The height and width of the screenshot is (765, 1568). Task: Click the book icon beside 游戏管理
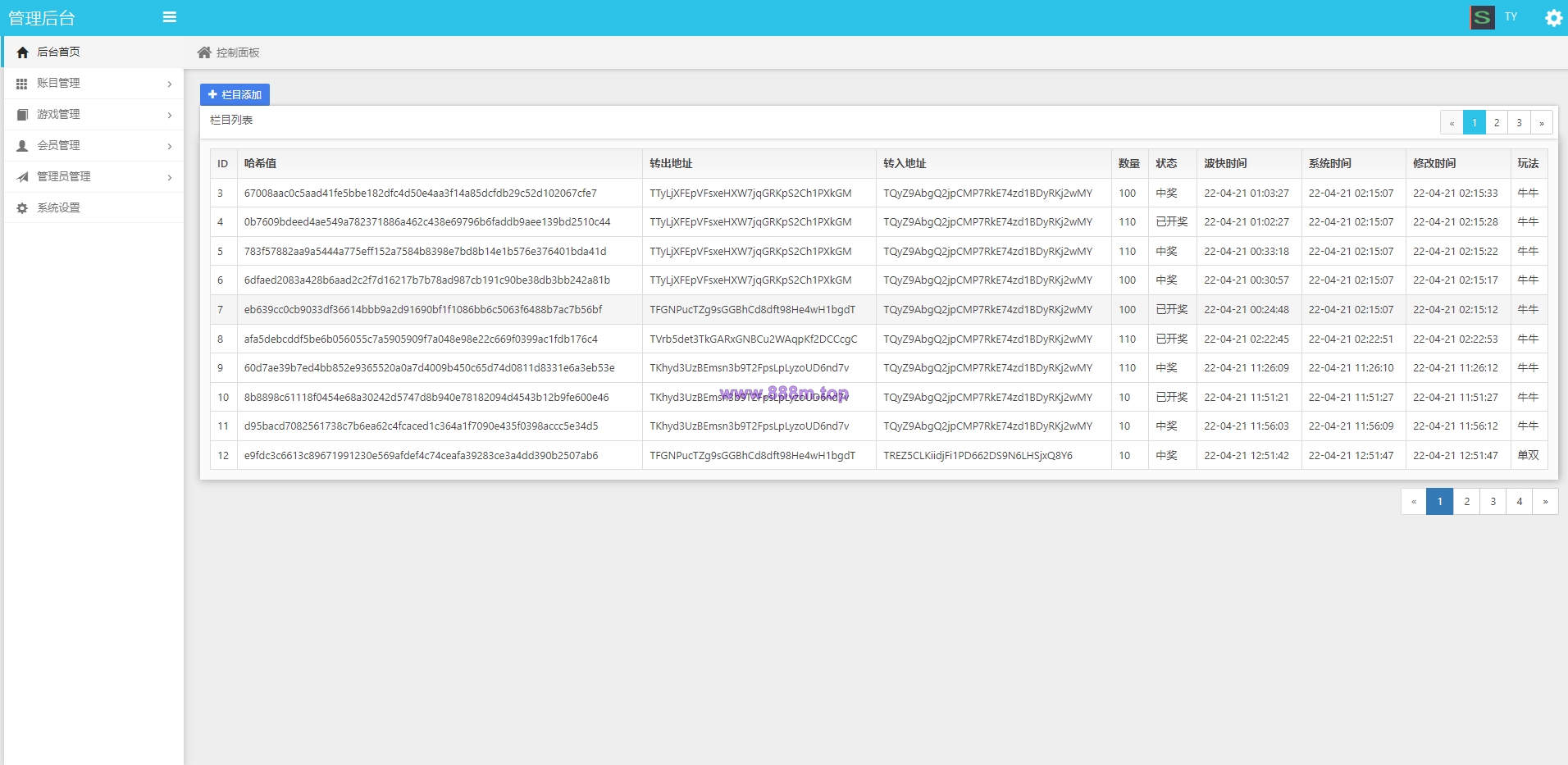tap(22, 115)
